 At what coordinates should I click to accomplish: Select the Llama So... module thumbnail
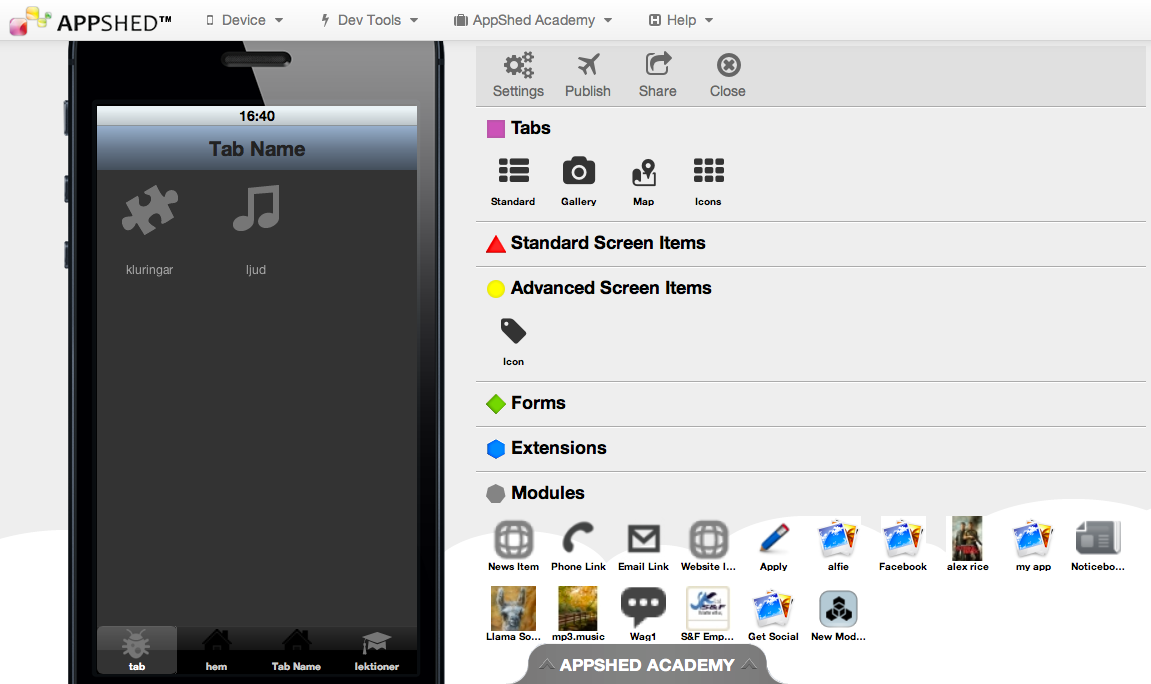(x=513, y=608)
